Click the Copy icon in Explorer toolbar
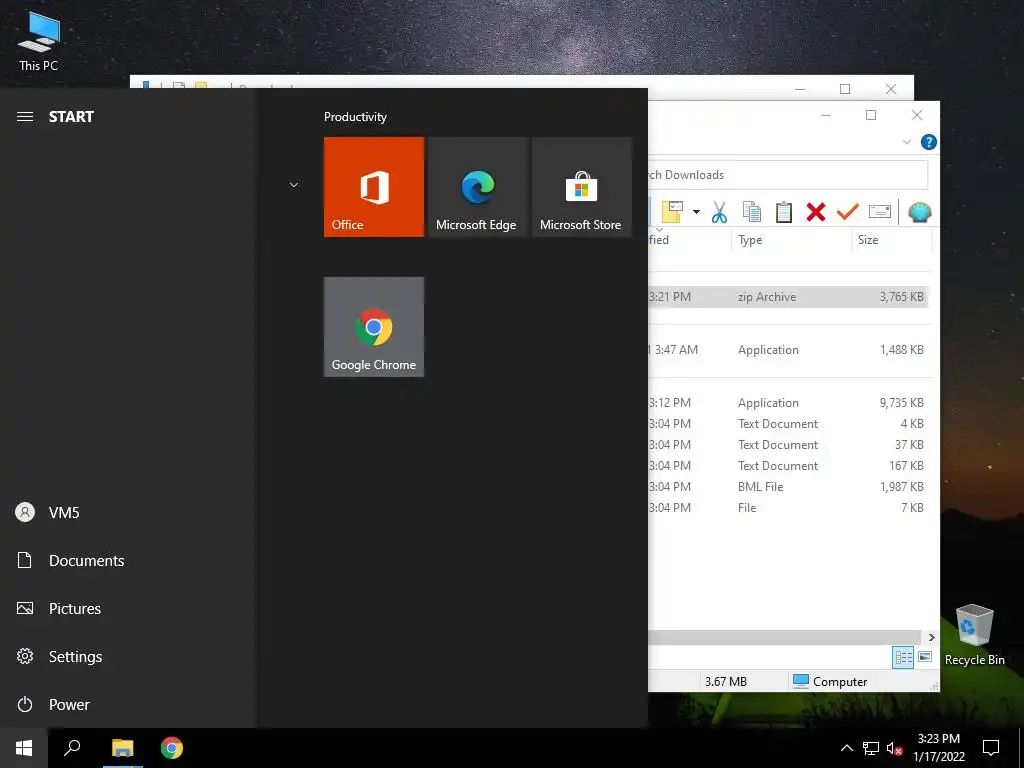Image resolution: width=1024 pixels, height=768 pixels. pyautogui.click(x=752, y=212)
